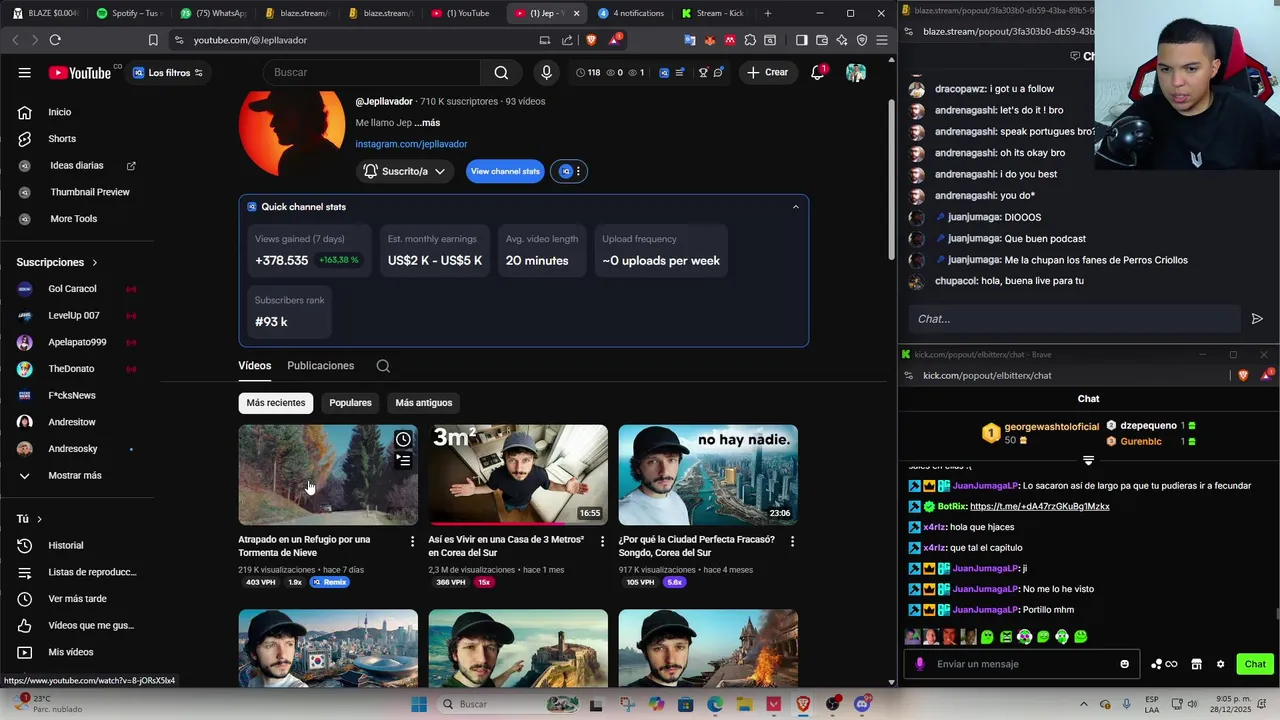Open options for Songdo video

tap(792, 541)
